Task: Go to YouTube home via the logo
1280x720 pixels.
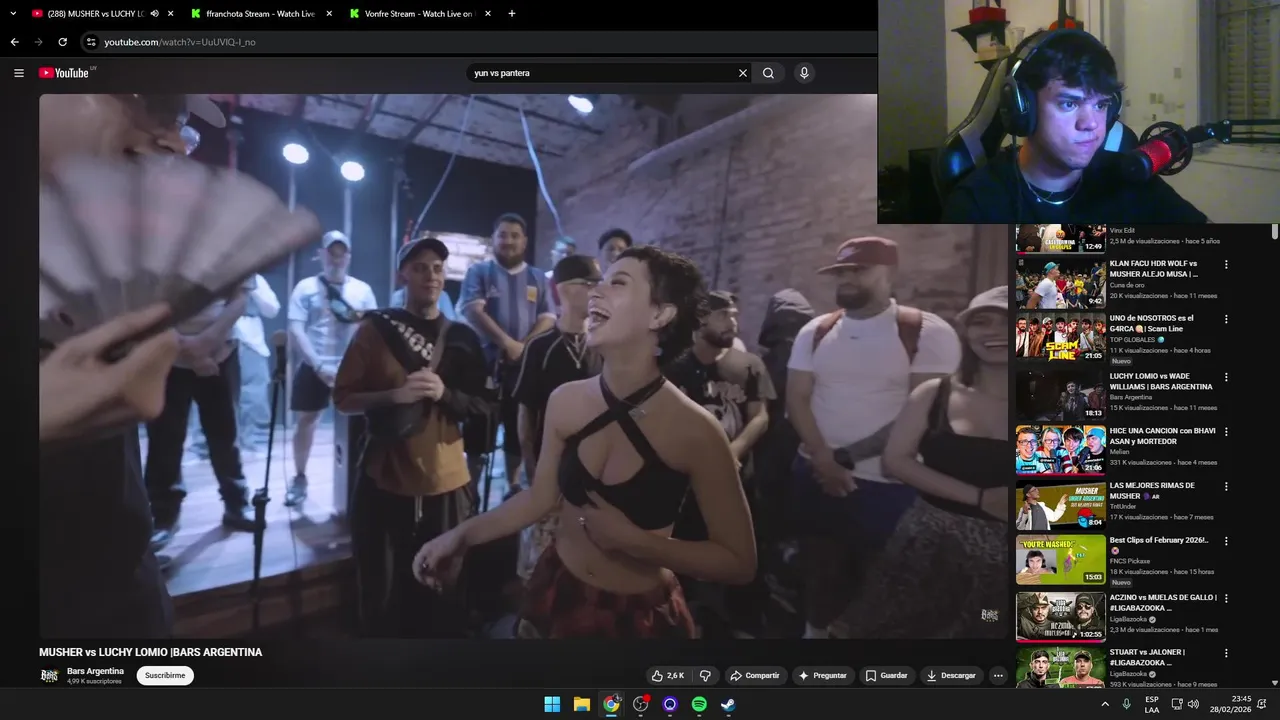Action: point(64,73)
